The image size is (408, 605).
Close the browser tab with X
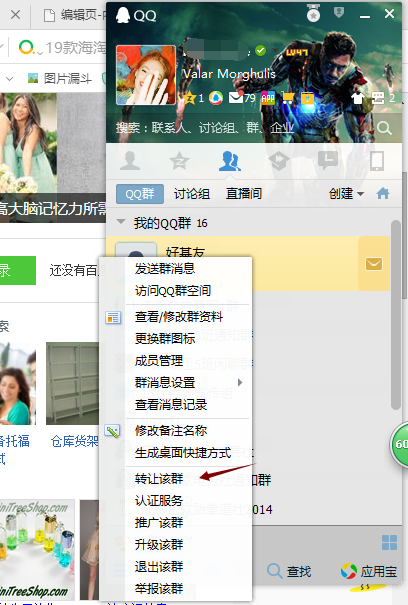pyautogui.click(x=15, y=15)
